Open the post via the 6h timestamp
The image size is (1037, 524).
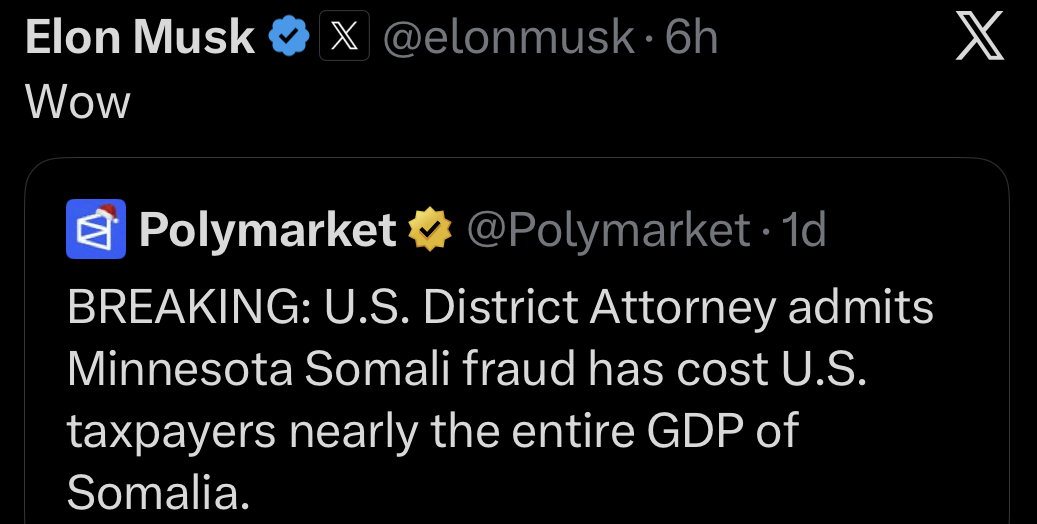click(692, 38)
